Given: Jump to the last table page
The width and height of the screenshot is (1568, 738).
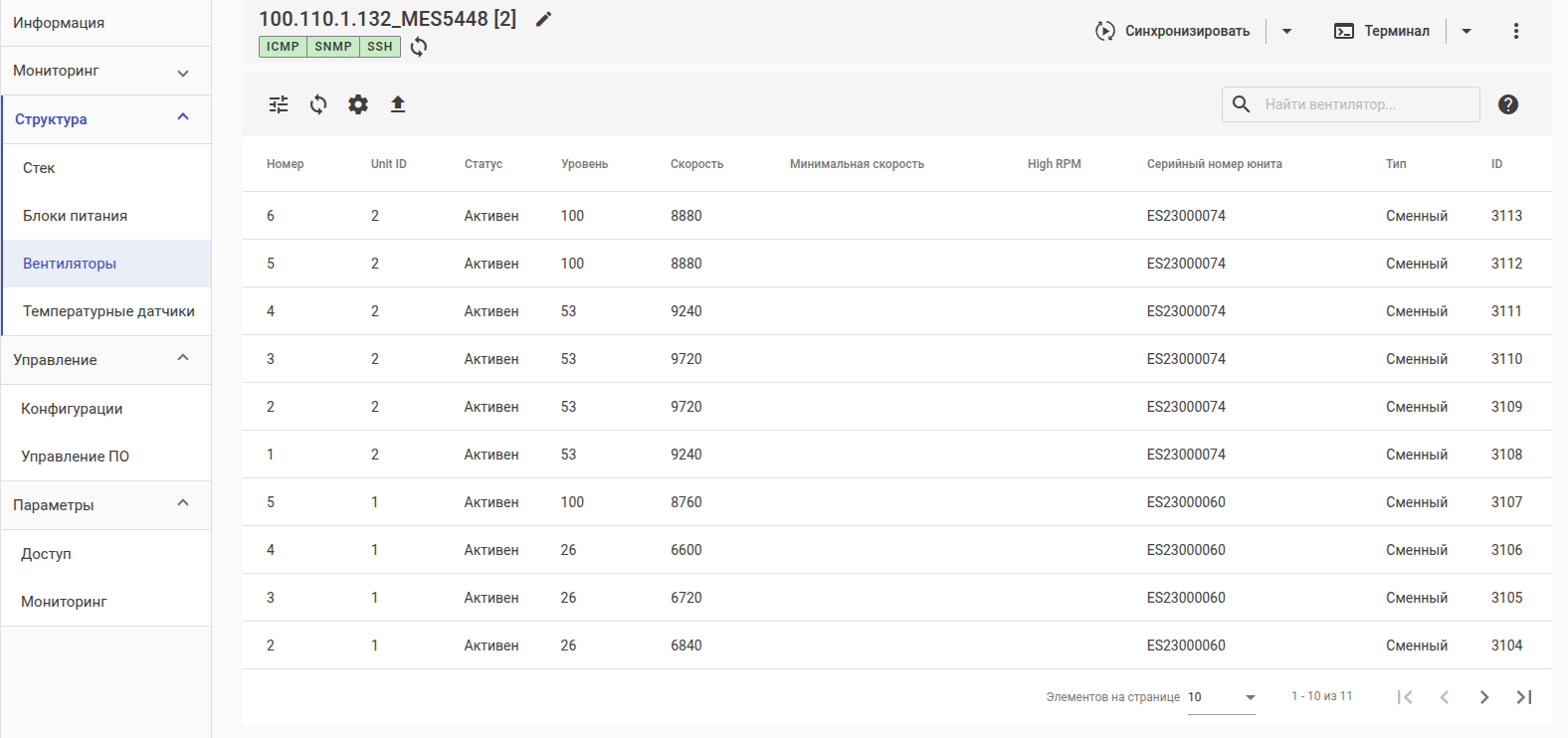Looking at the screenshot, I should [x=1523, y=697].
